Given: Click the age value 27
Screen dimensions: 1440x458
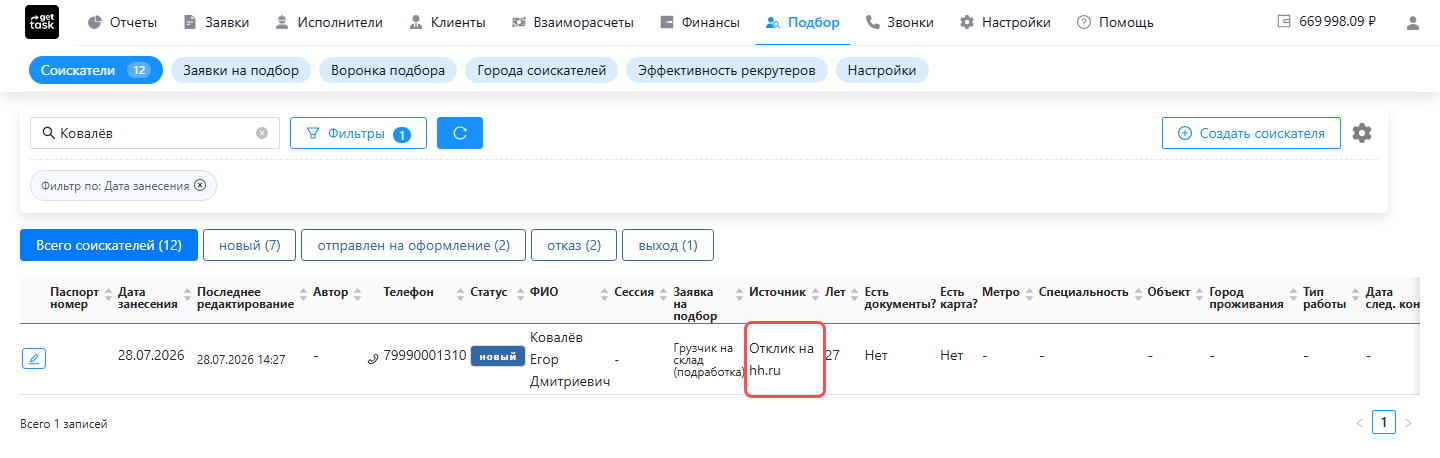Looking at the screenshot, I should click(833, 355).
